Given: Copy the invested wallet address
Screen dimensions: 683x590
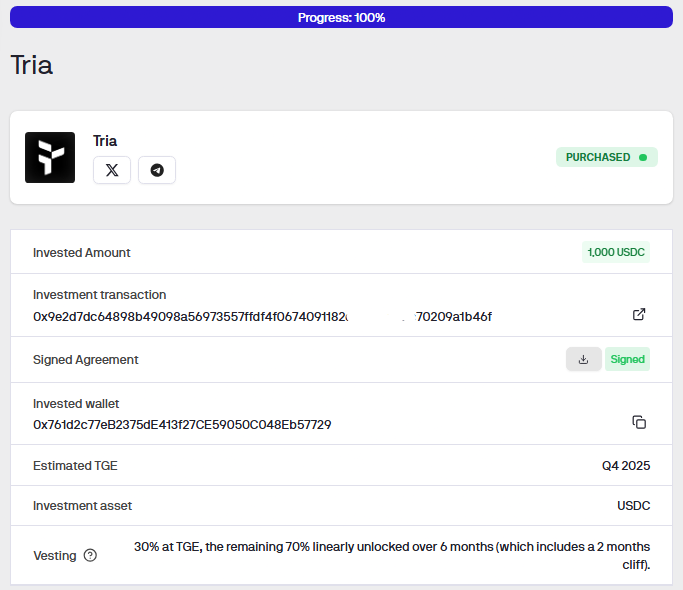Looking at the screenshot, I should pos(639,422).
